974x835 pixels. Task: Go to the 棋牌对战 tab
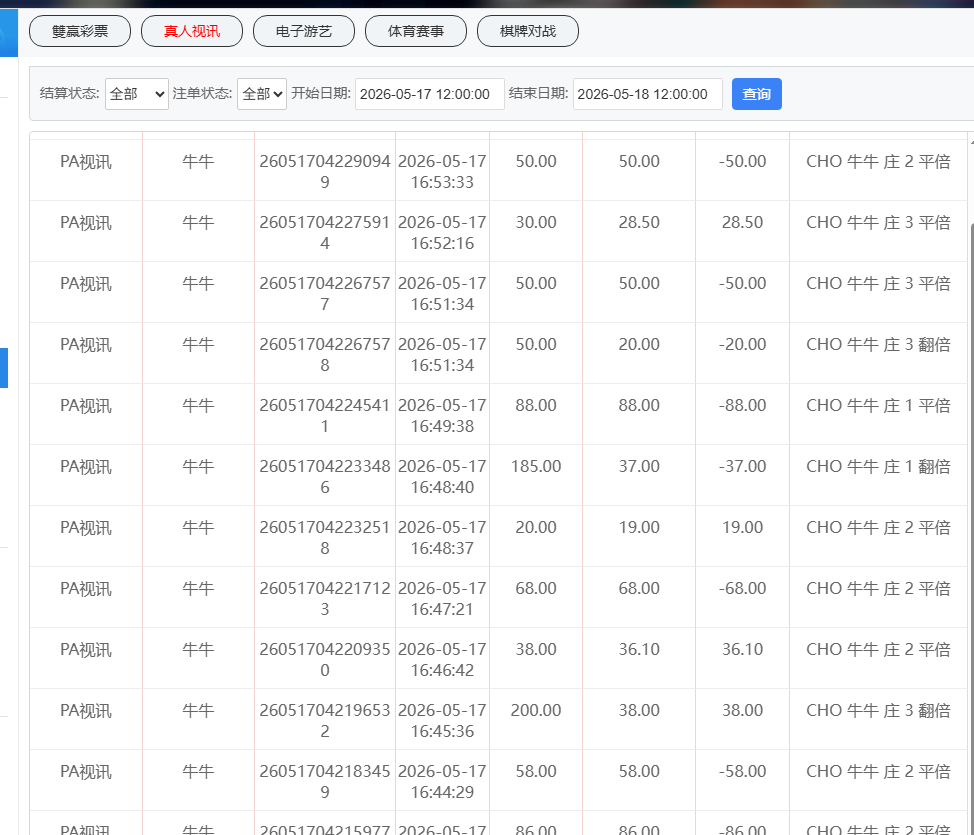tap(527, 31)
